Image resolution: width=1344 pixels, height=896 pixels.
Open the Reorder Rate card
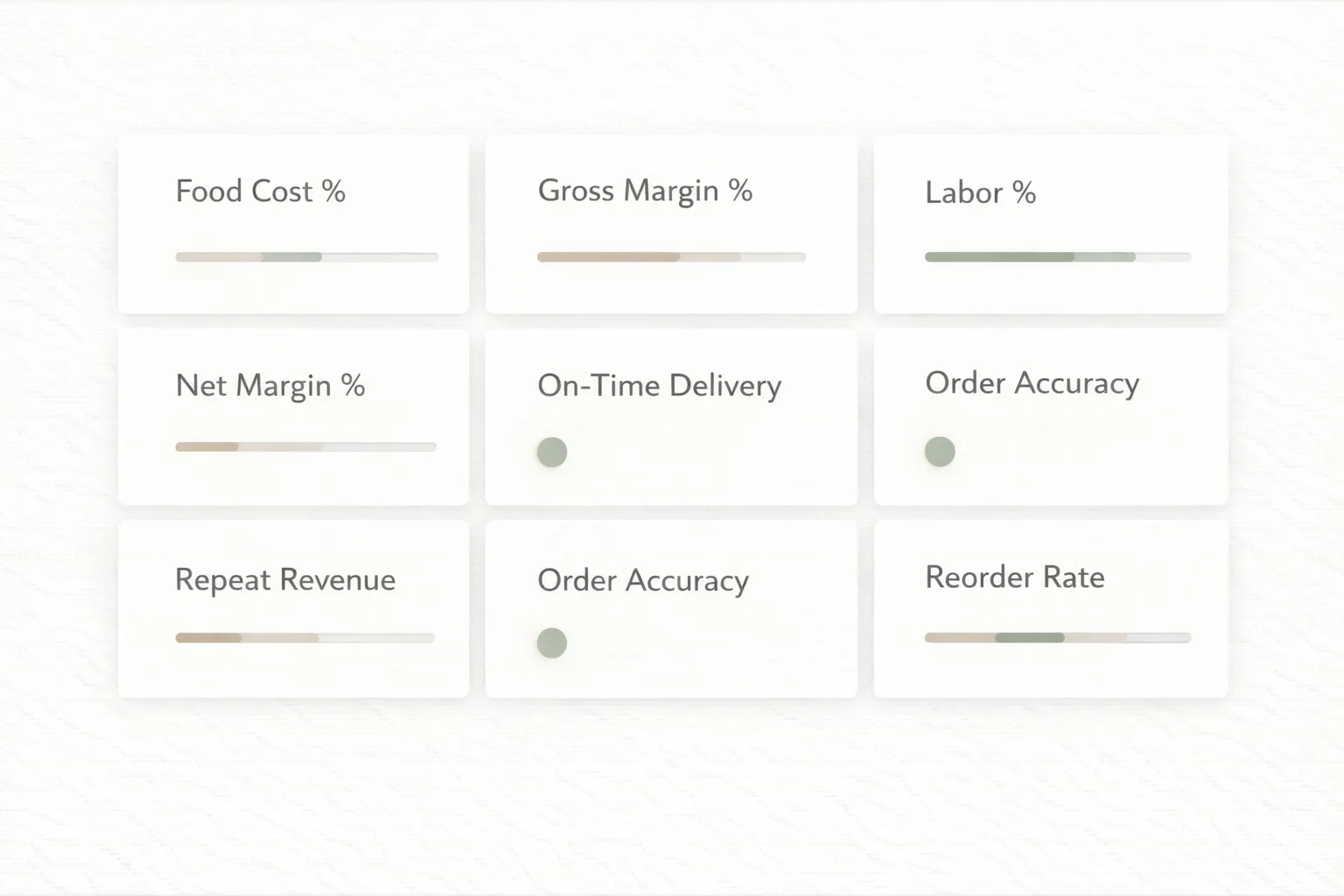click(1050, 608)
